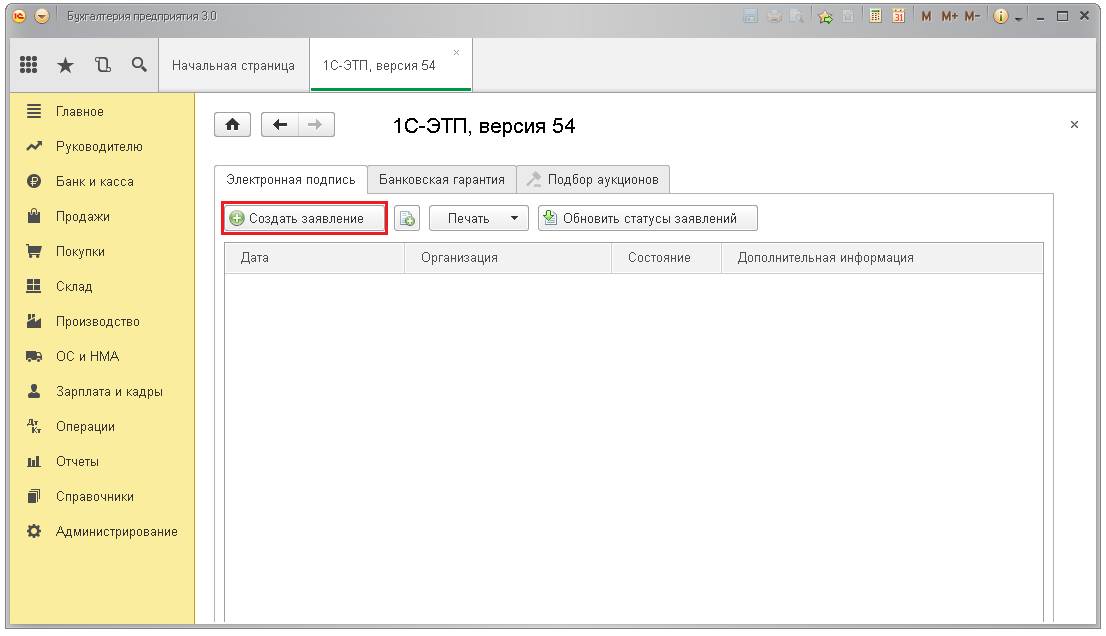Open the Favorites star icon
The image size is (1106, 636).
(x=65, y=66)
